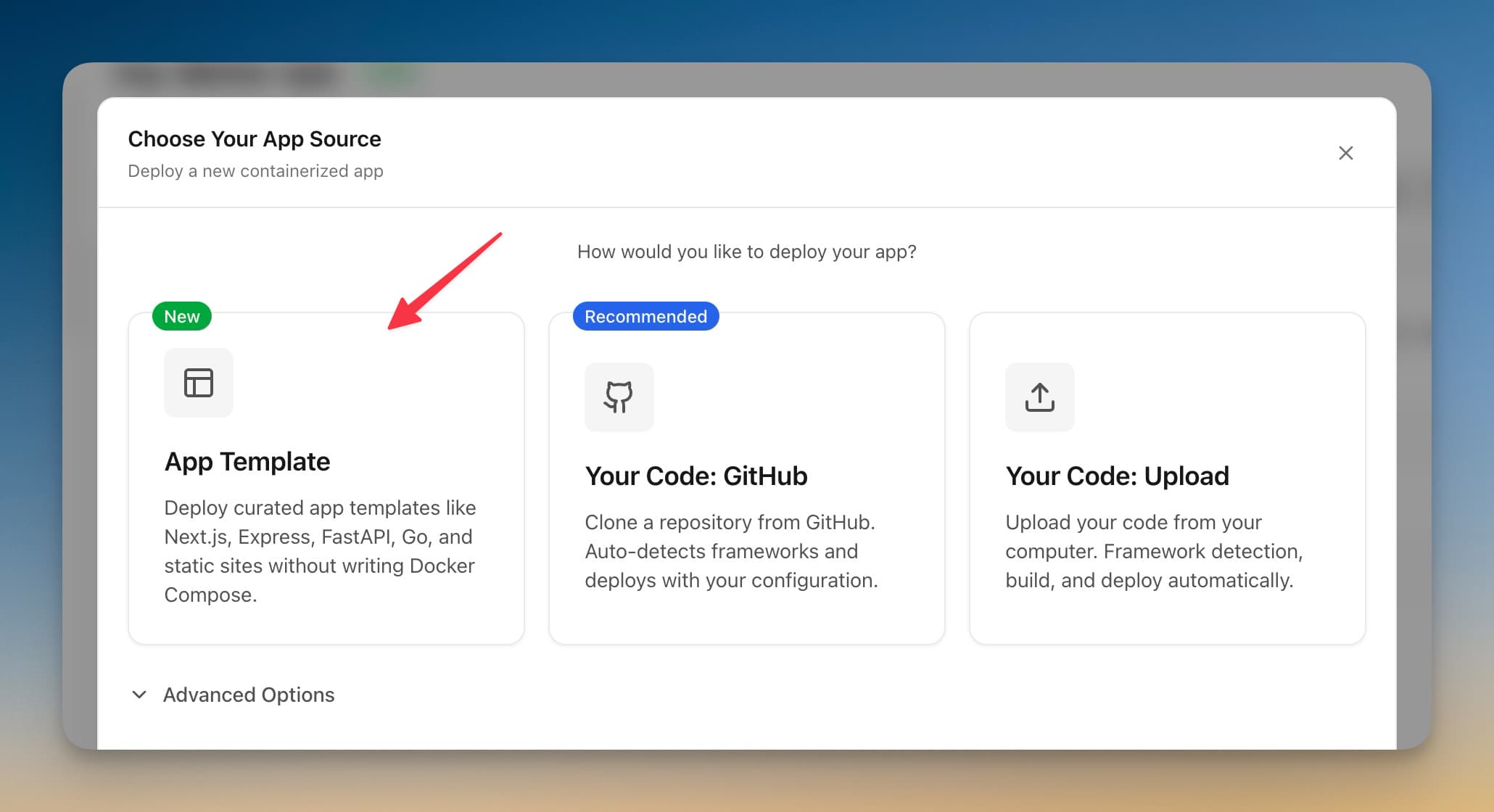Click the upload arrow icon
Image resolution: width=1494 pixels, height=812 pixels.
pos(1039,397)
